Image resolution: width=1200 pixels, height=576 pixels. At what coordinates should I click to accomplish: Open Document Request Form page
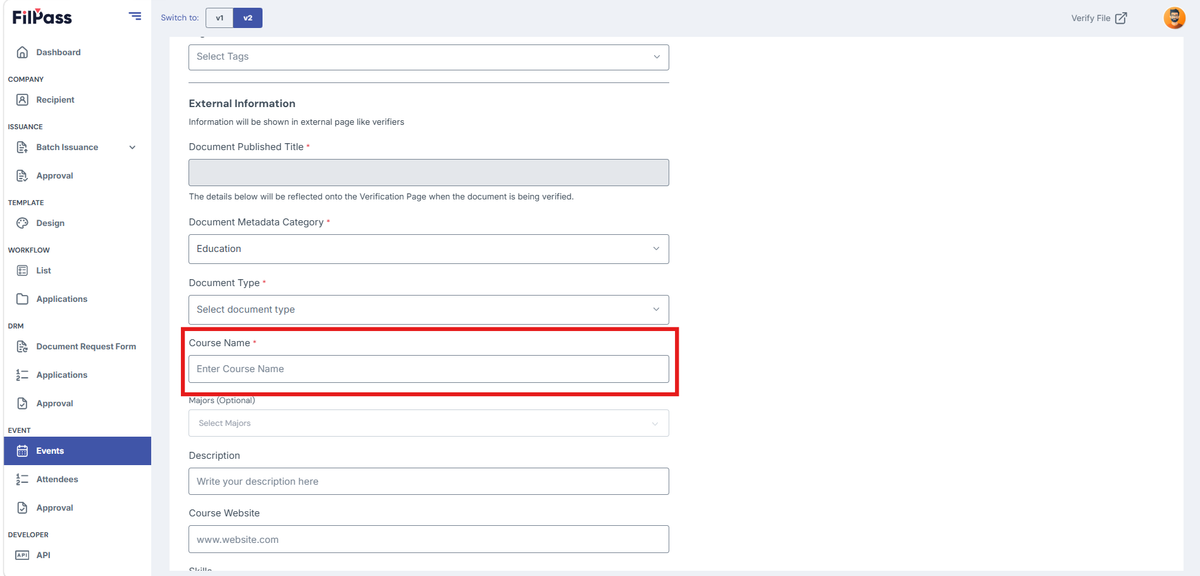(86, 347)
